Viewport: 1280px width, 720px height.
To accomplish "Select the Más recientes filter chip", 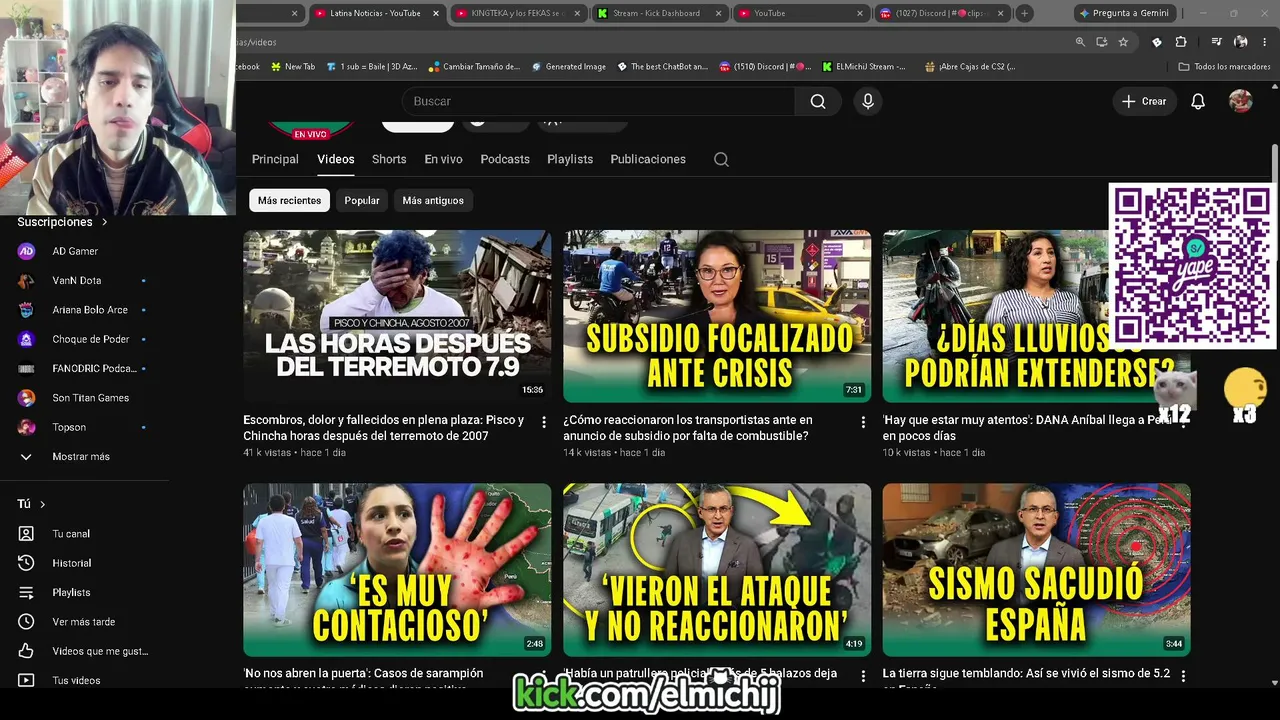I will click(x=289, y=201).
